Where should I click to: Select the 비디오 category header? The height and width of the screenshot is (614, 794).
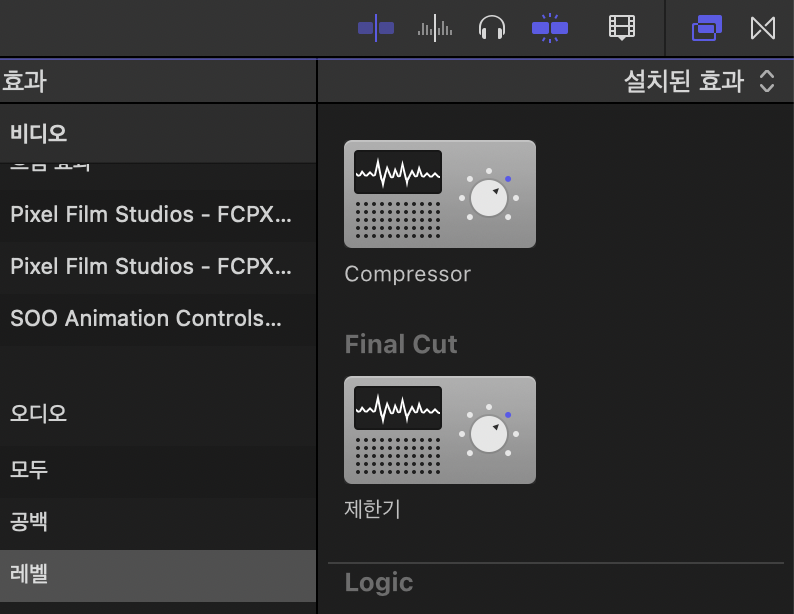[158, 134]
